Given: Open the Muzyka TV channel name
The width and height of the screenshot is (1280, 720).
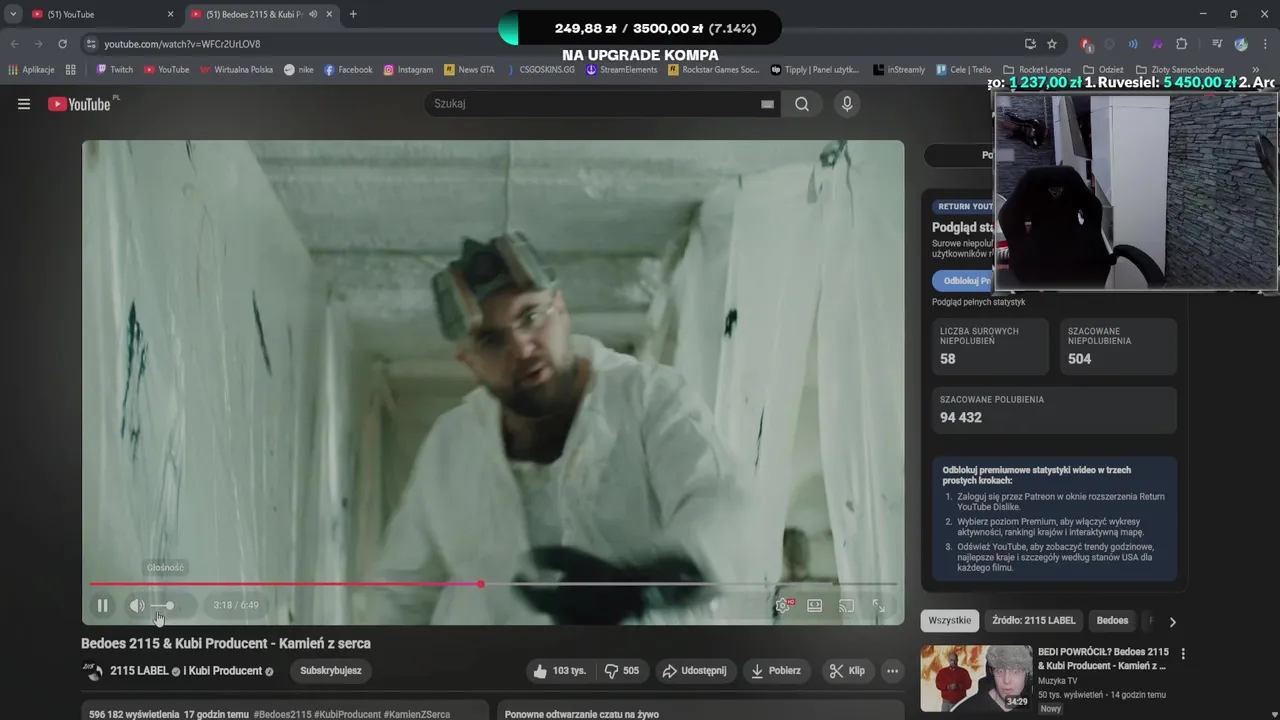Looking at the screenshot, I should click(x=1058, y=681).
